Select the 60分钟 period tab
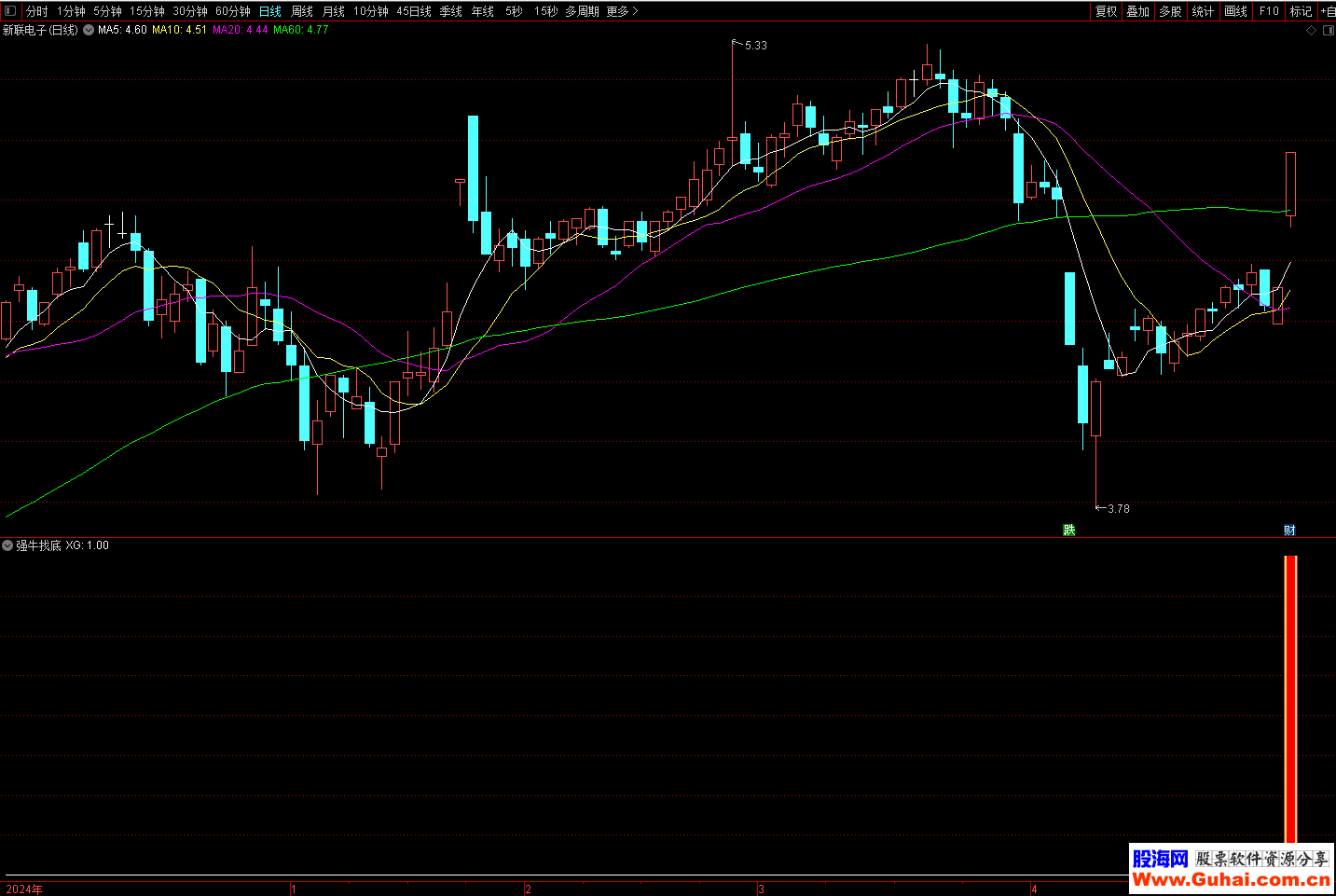Viewport: 1336px width, 896px height. tap(233, 11)
